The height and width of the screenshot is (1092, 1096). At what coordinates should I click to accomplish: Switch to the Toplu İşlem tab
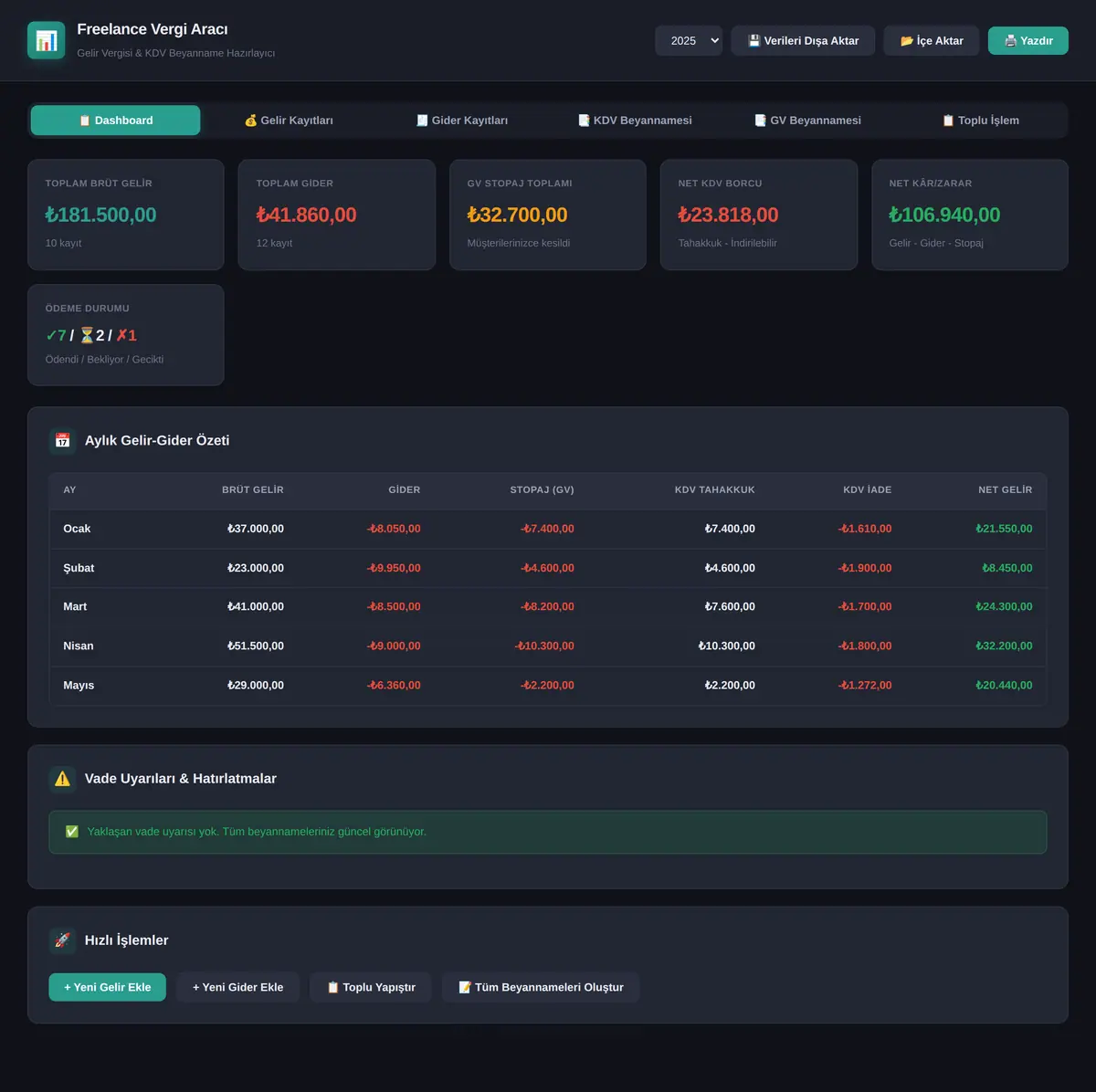pyautogui.click(x=980, y=121)
